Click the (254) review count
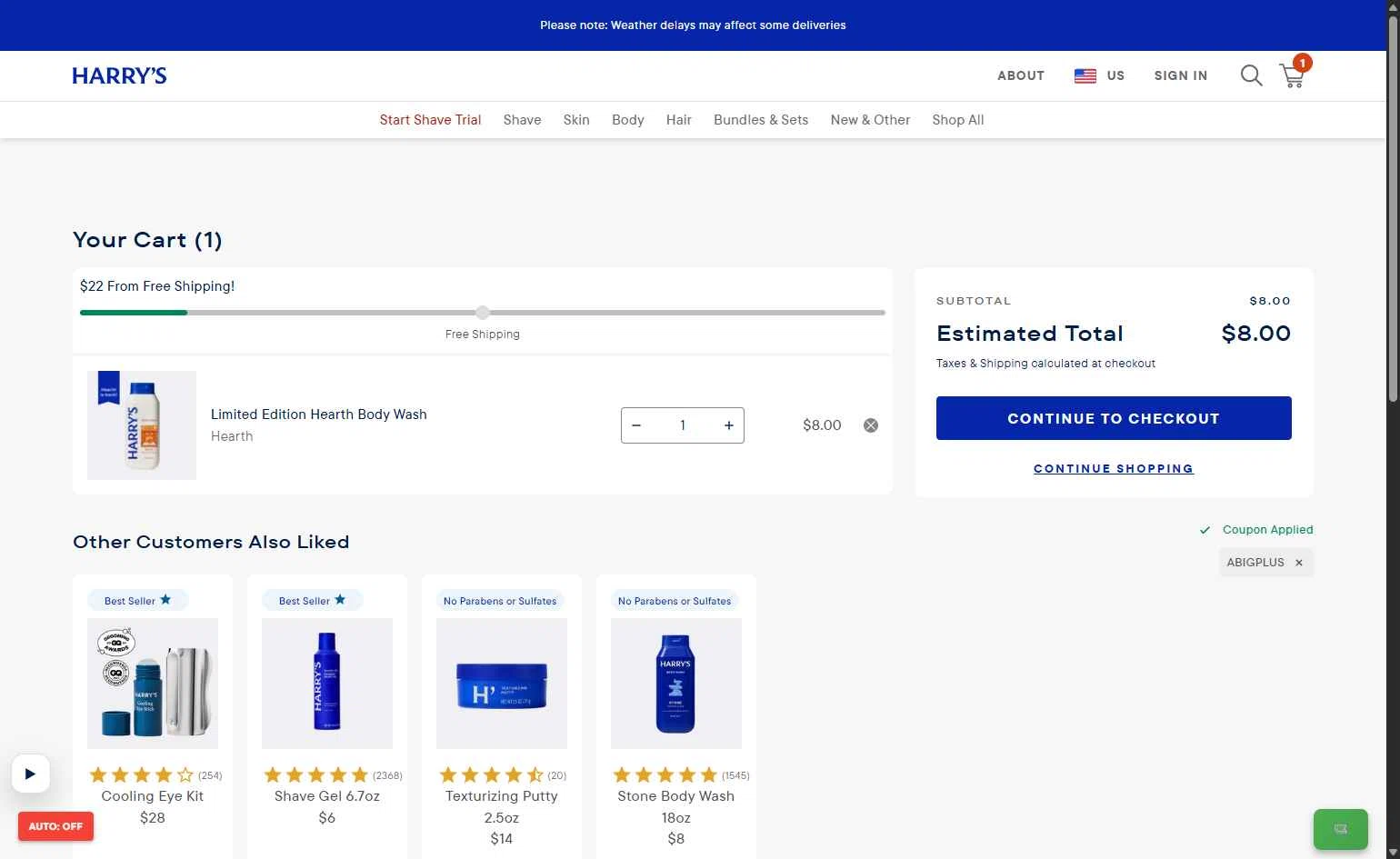The image size is (1400, 859). (210, 775)
